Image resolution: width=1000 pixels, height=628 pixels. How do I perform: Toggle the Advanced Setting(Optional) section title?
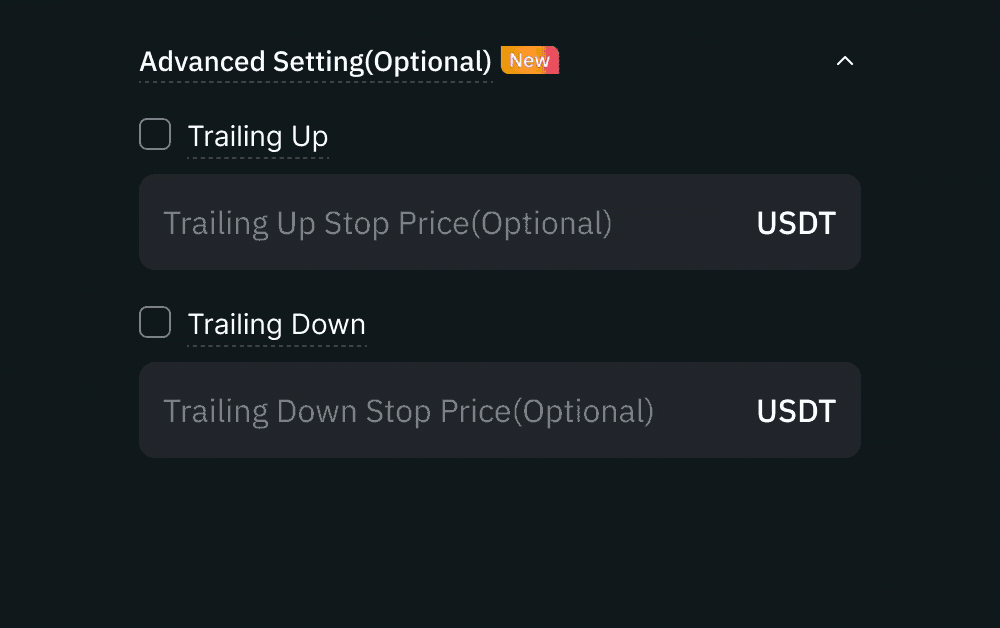coord(315,62)
